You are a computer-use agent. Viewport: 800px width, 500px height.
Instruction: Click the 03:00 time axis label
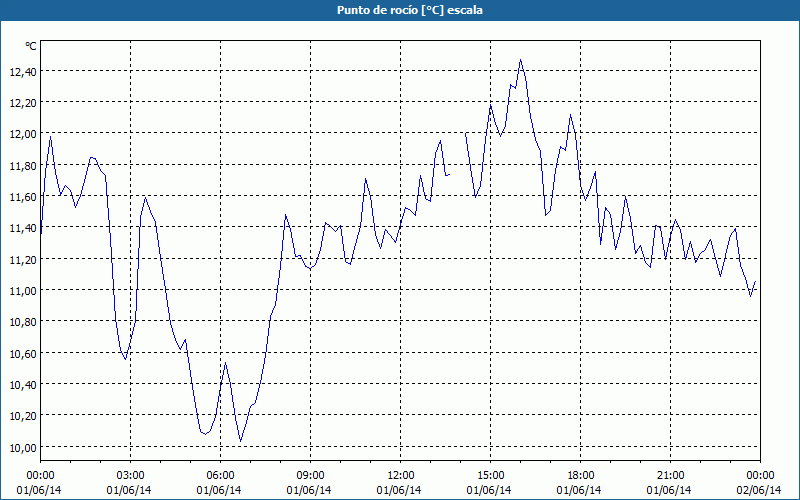(x=130, y=476)
